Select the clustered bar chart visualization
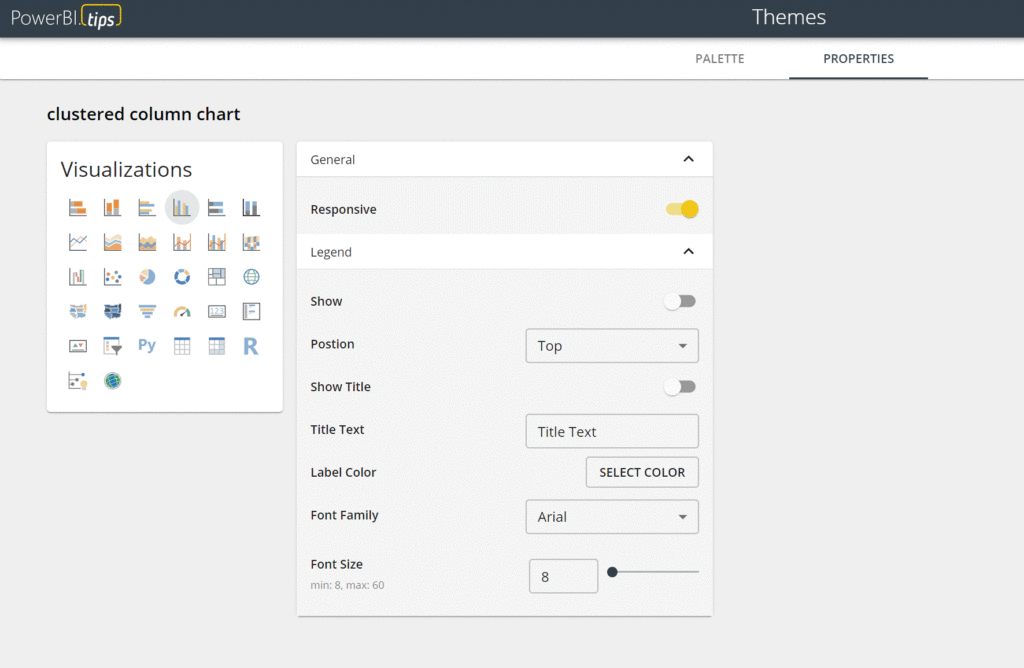This screenshot has height=668, width=1024. coord(147,208)
